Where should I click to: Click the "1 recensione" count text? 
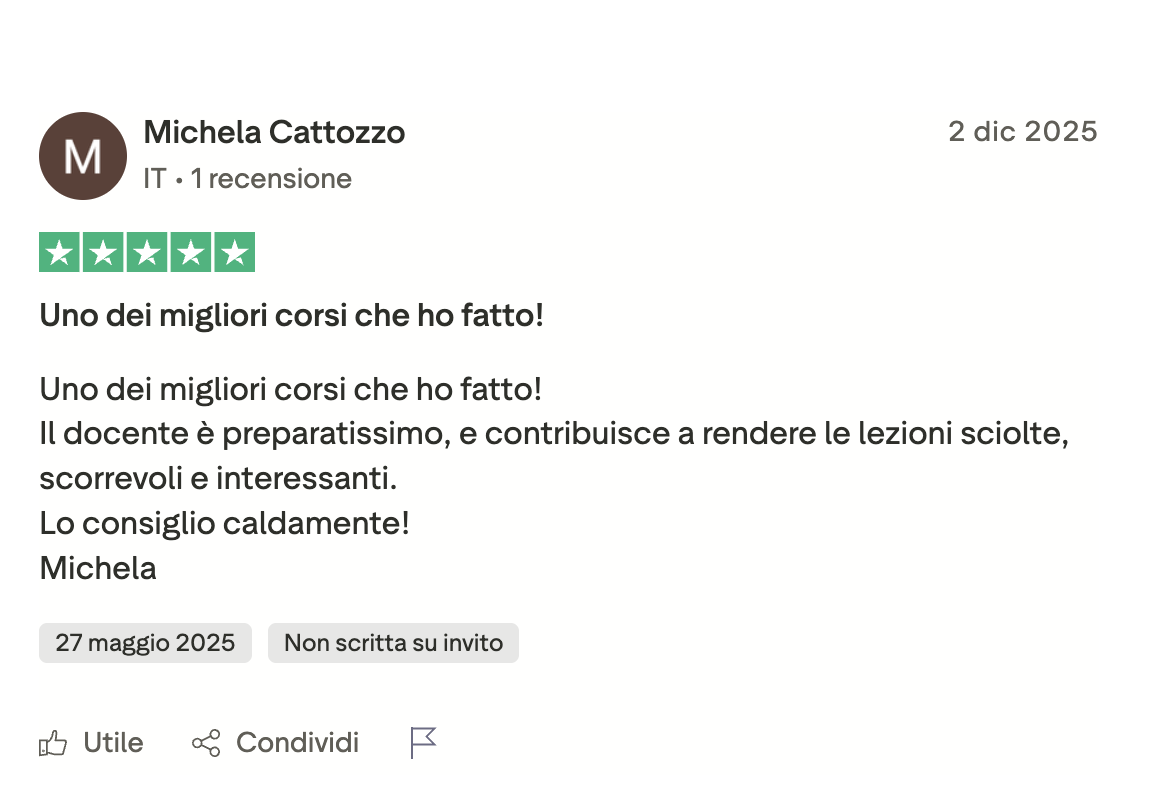[271, 179]
